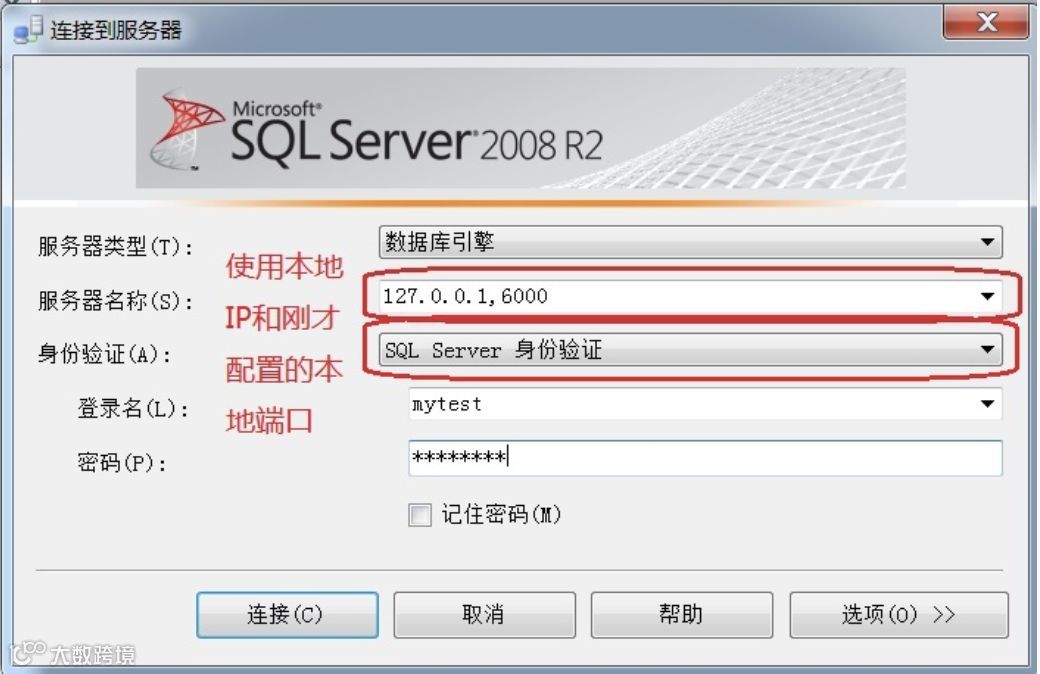1040x674 pixels.
Task: Click the server name field 127.0.0.1,6000
Action: click(690, 296)
